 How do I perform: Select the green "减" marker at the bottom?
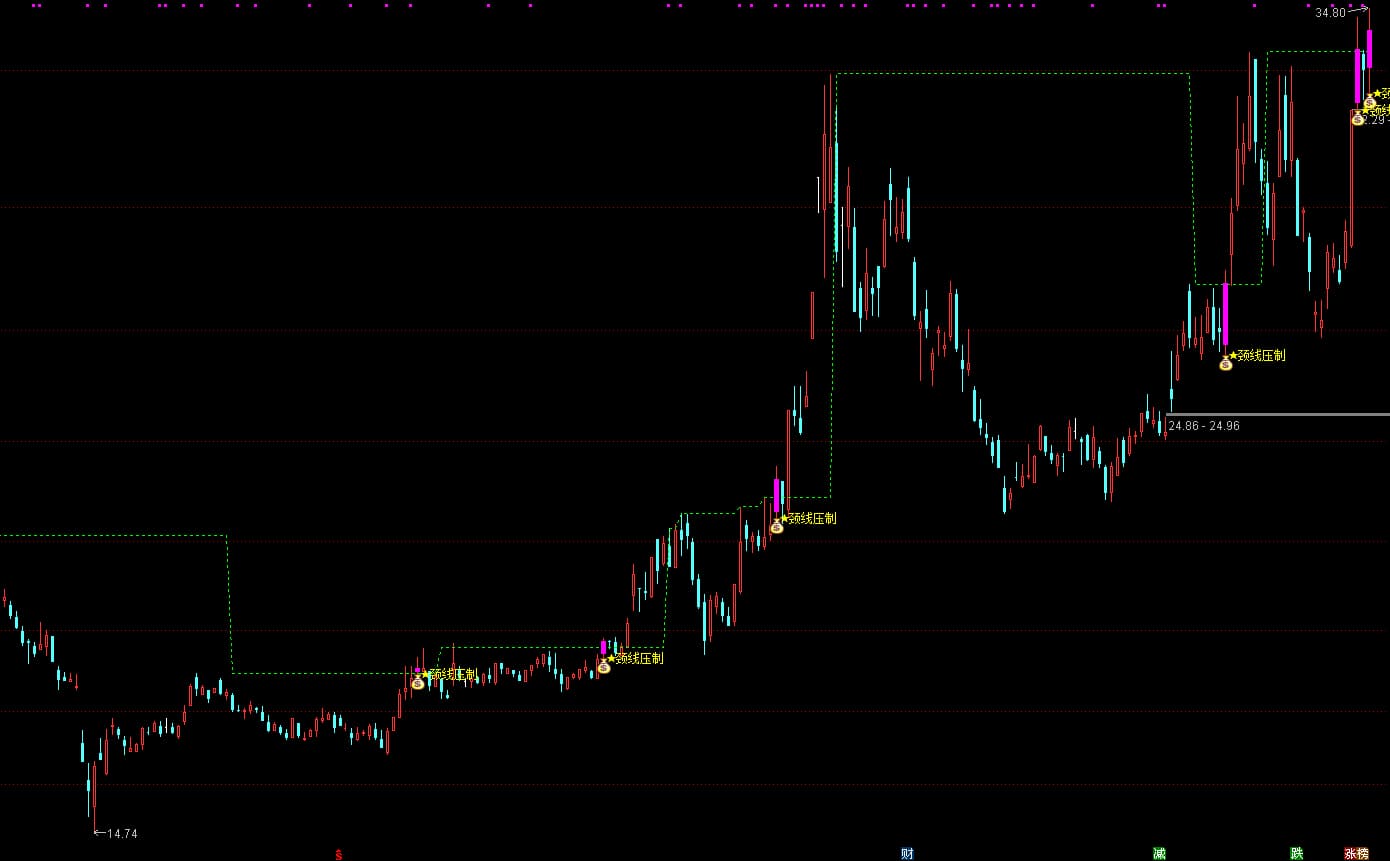[x=1159, y=854]
